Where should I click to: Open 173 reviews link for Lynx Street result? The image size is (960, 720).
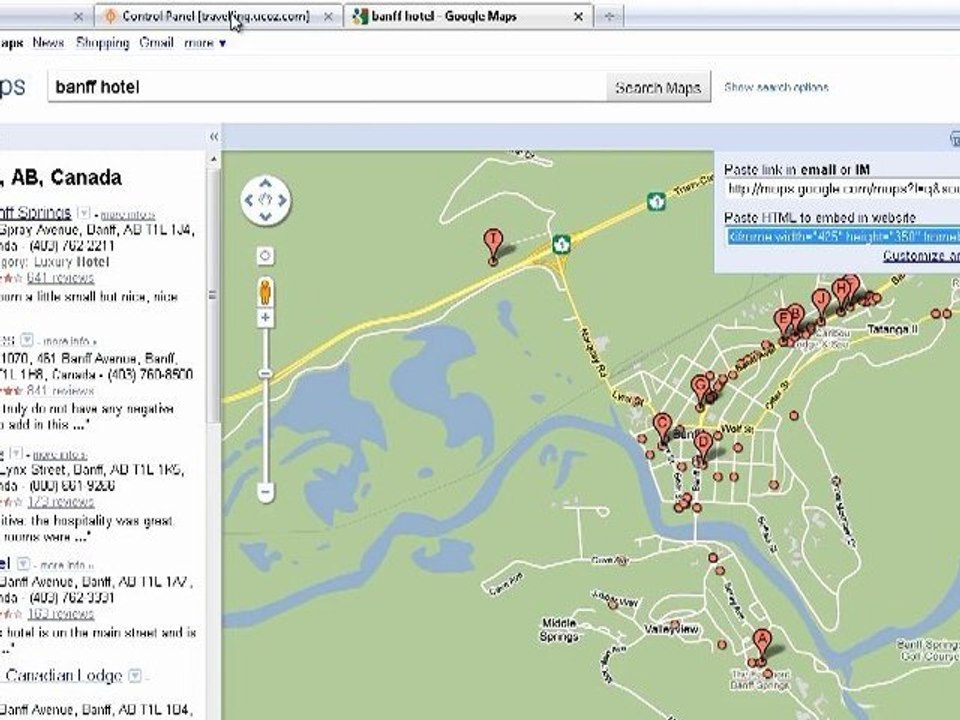[60, 501]
